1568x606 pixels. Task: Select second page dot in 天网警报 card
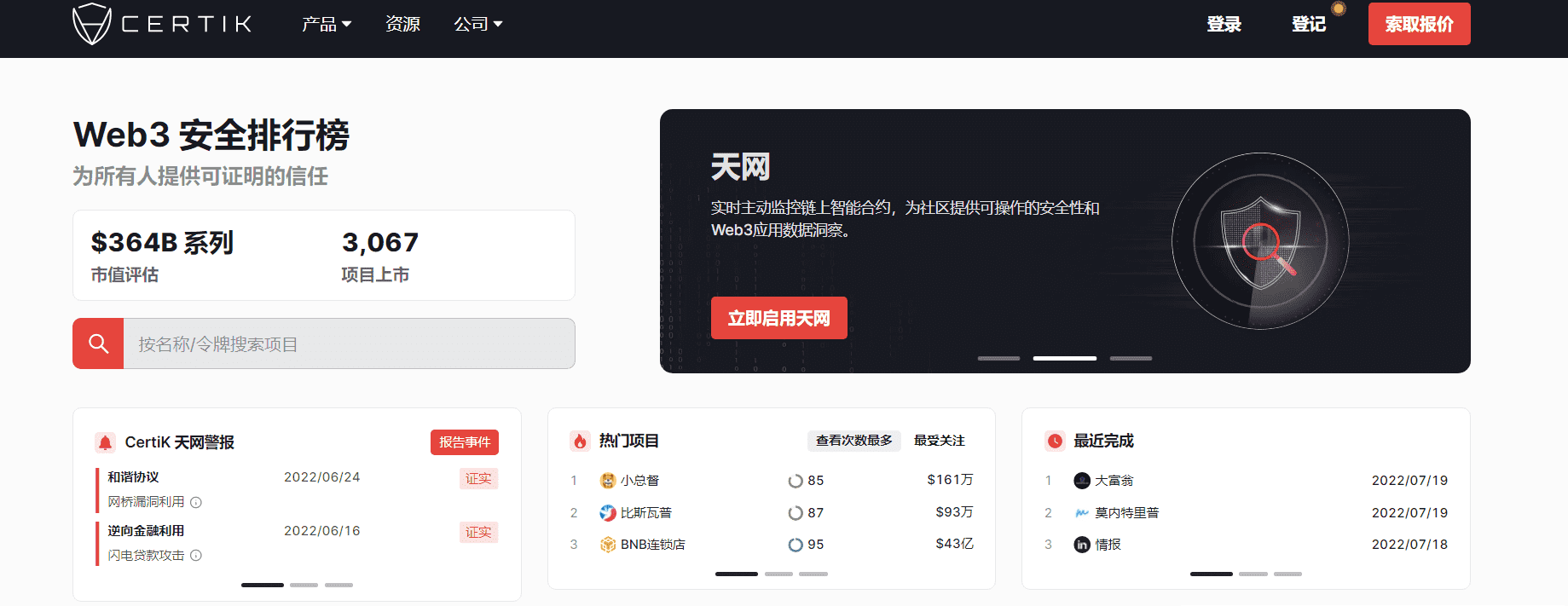[304, 585]
